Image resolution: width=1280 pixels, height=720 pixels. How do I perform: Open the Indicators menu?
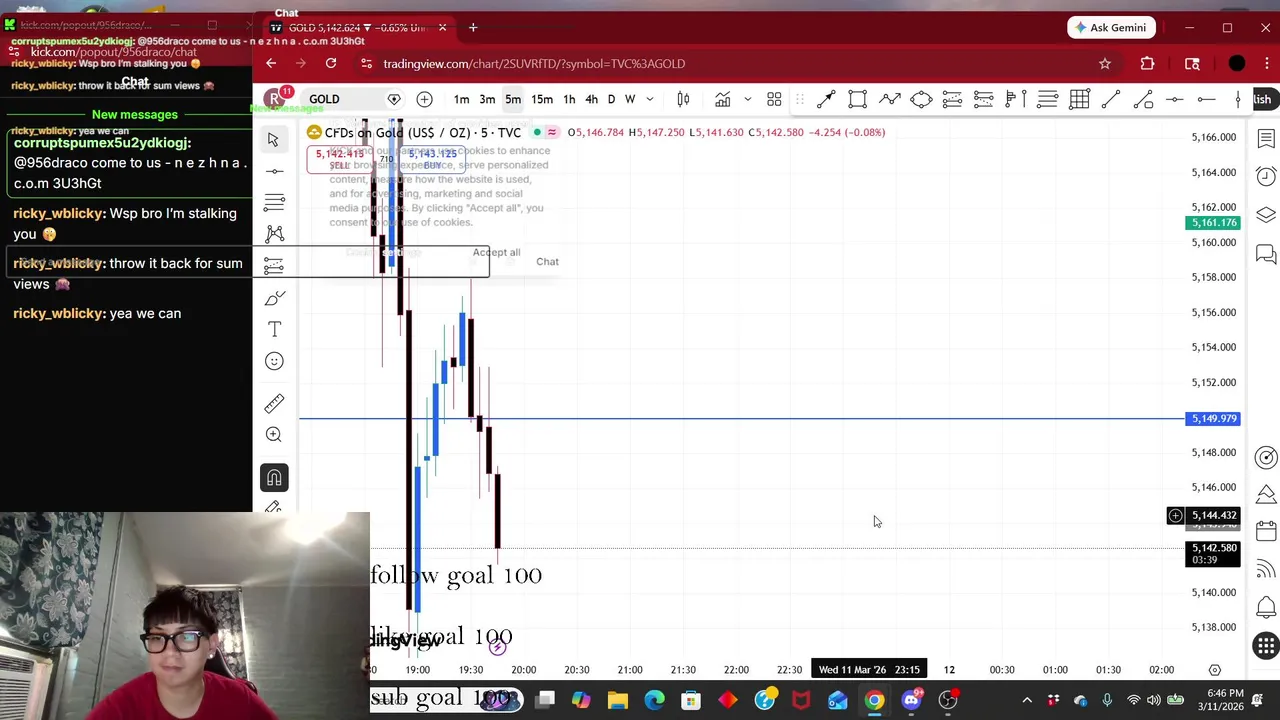point(722,99)
